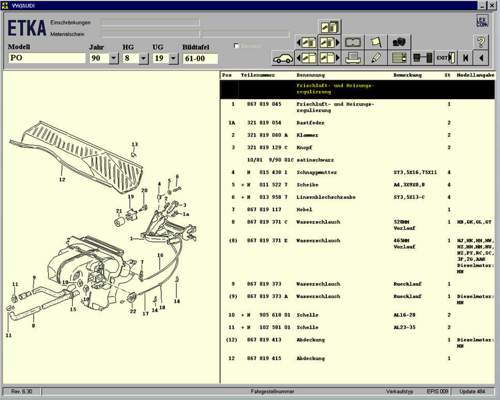Toggle the checkbox next to Bildtafel
This screenshot has height=400, width=500.
237,46
